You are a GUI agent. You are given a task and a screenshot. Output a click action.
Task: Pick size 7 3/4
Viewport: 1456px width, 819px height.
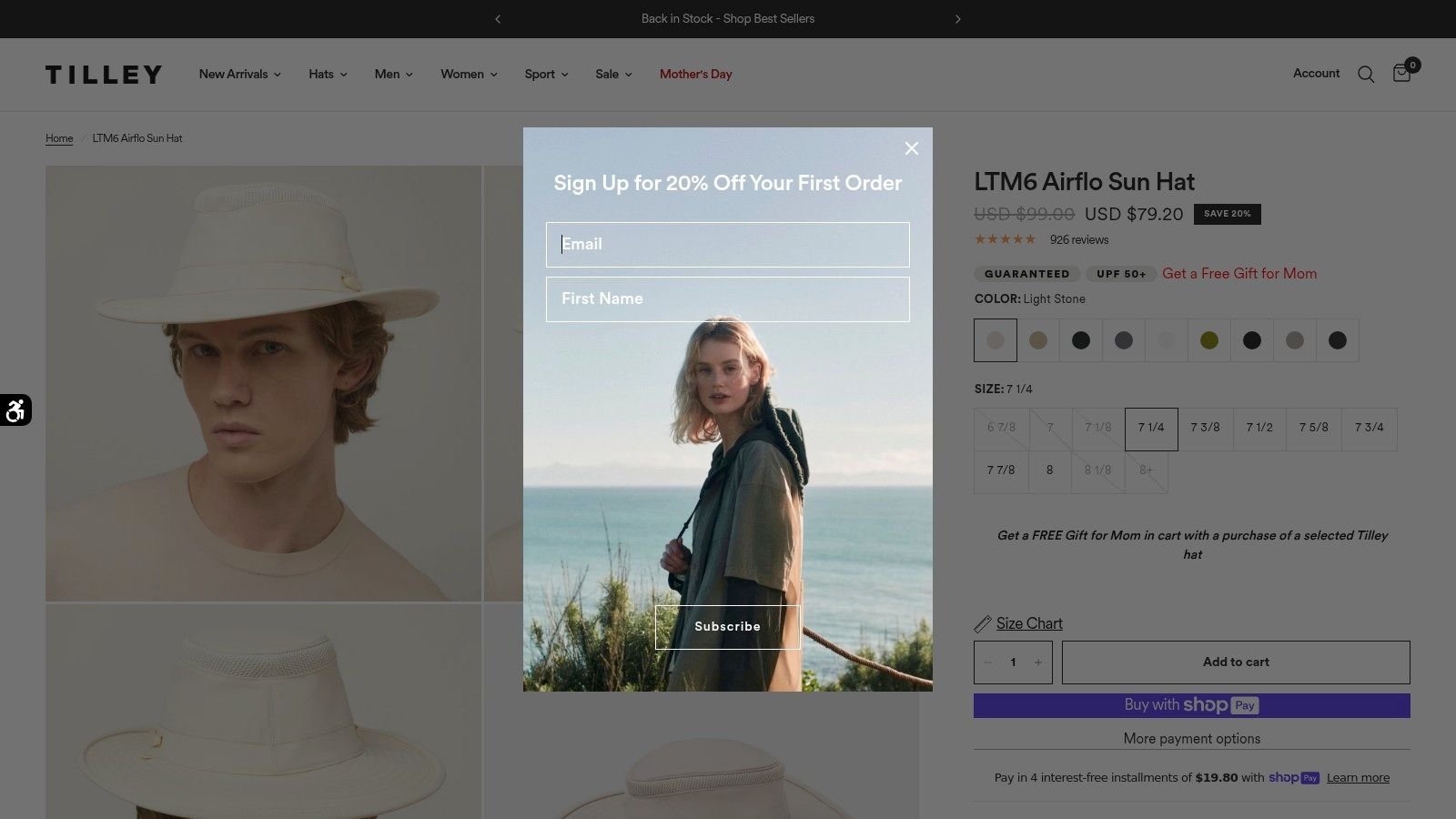[x=1370, y=429]
